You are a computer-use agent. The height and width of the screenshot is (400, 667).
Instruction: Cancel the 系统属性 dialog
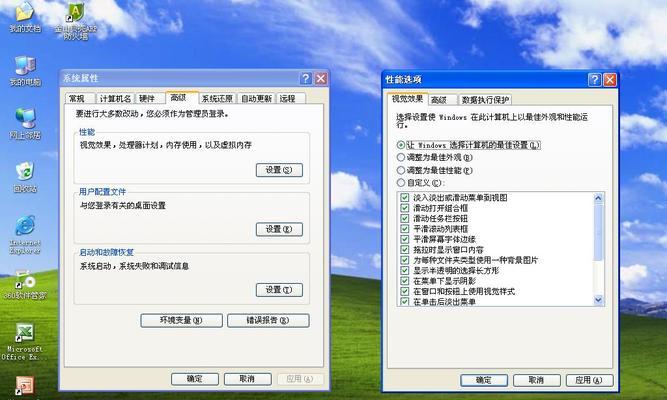click(x=248, y=379)
